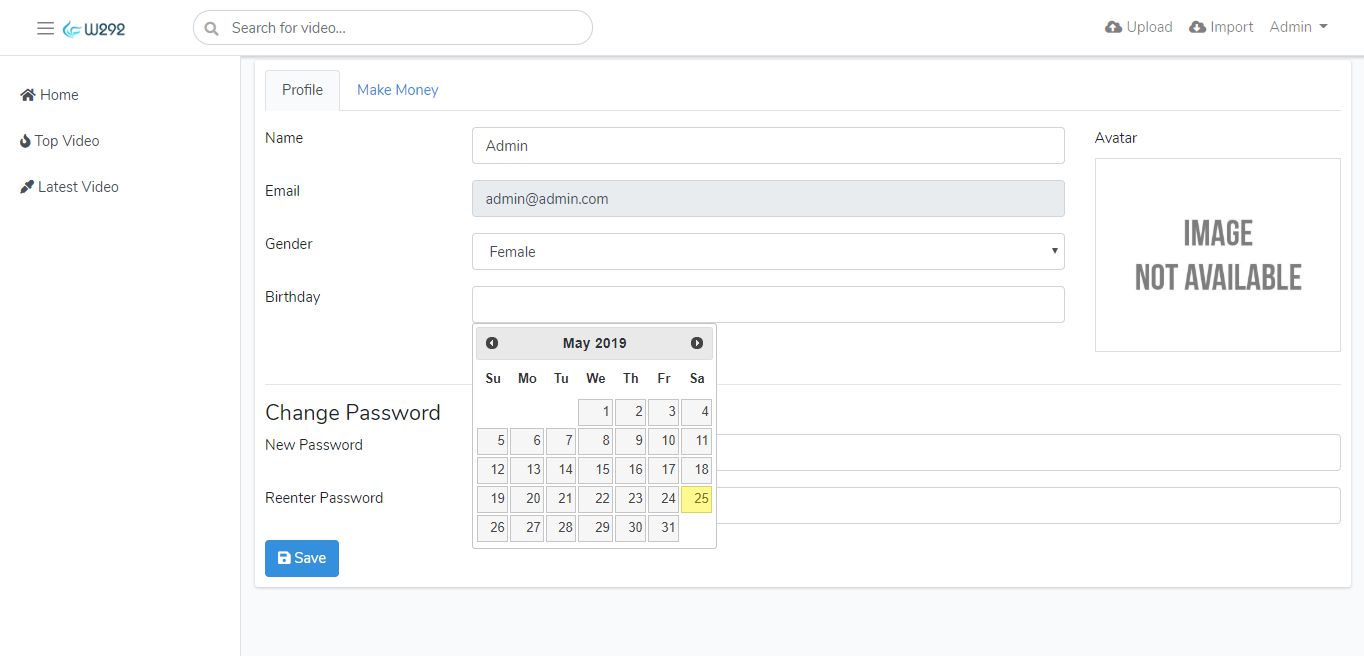Viewport: 1364px width, 656px height.
Task: Click the avatar image placeholder
Action: pyautogui.click(x=1217, y=255)
